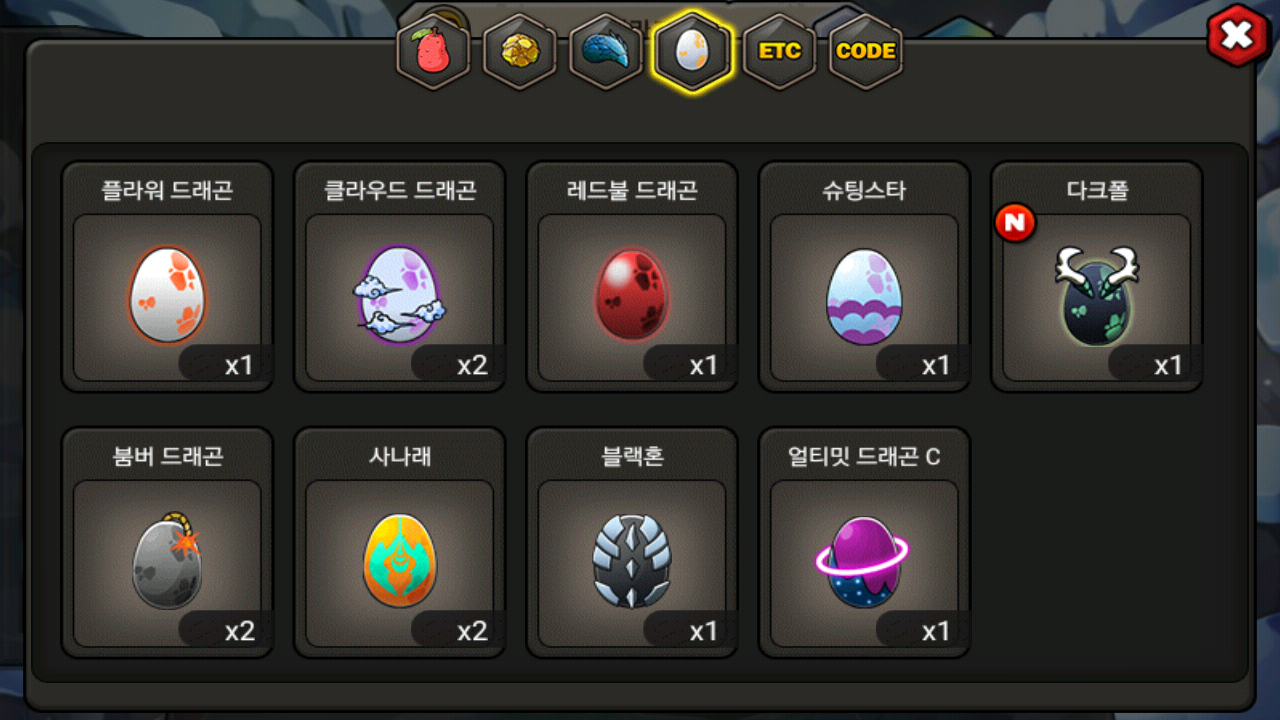Tap the horned 다크폴 egg
Screen dimensions: 1280x720
pyautogui.click(x=1097, y=296)
